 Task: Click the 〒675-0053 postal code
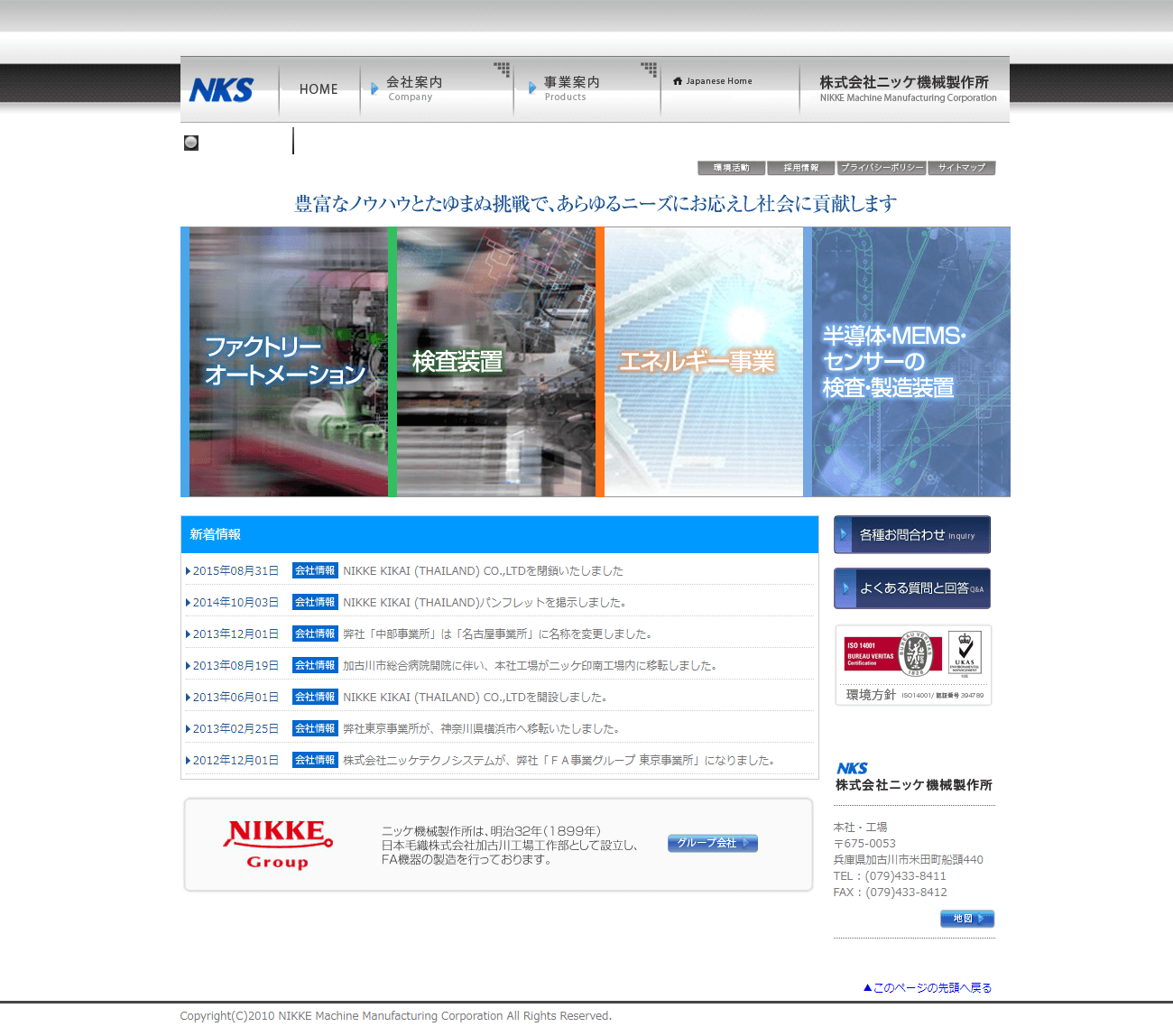click(x=864, y=844)
